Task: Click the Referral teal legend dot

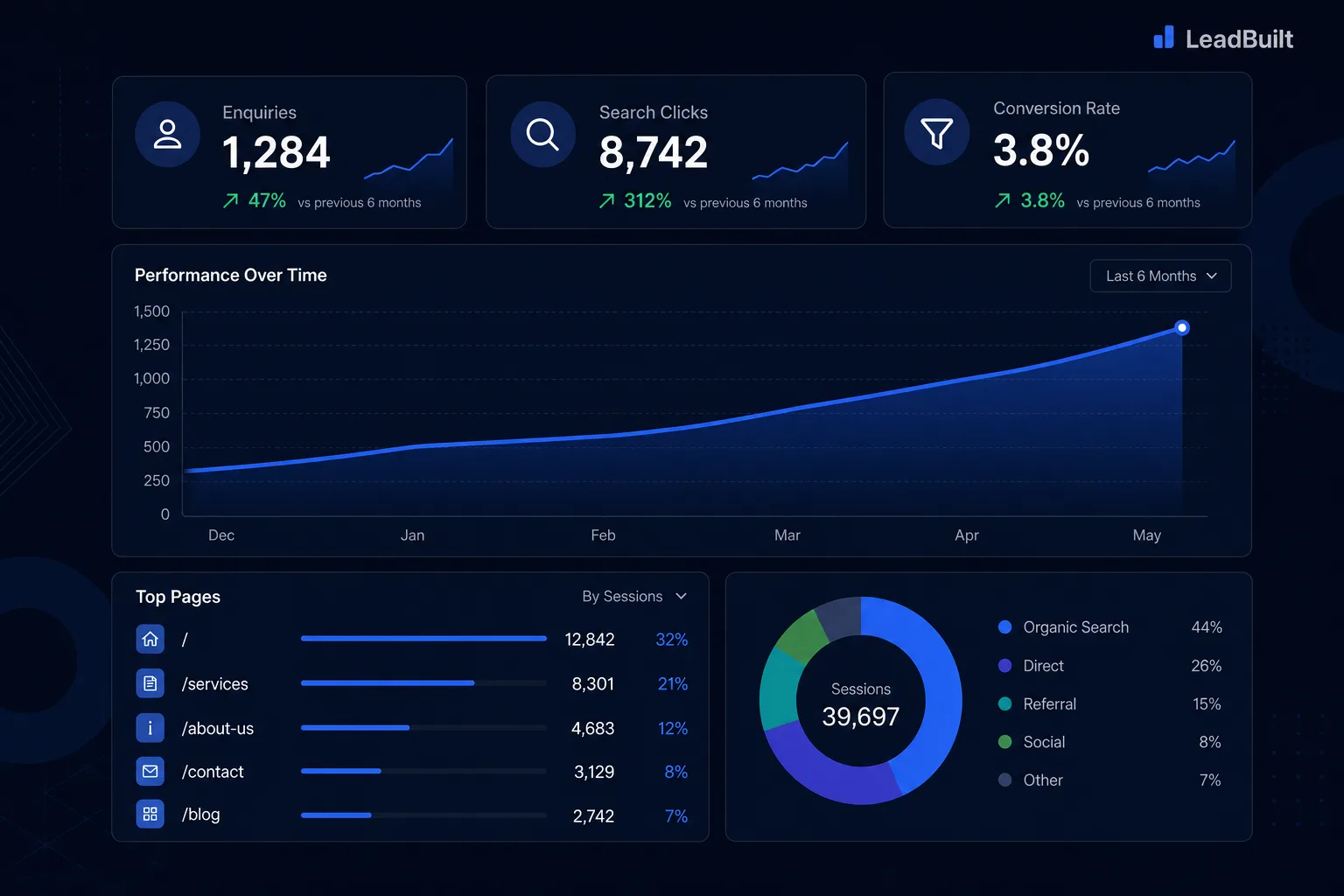Action: pos(1004,703)
